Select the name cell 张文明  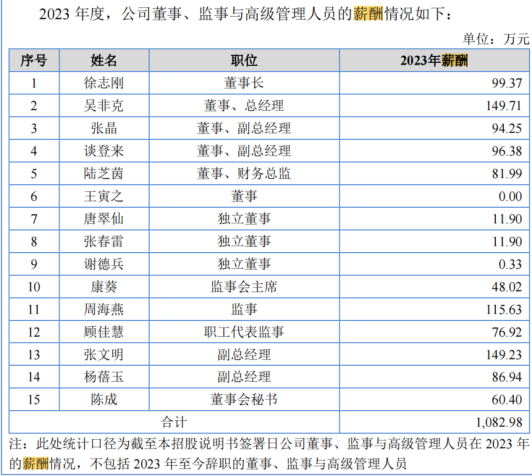click(x=104, y=355)
